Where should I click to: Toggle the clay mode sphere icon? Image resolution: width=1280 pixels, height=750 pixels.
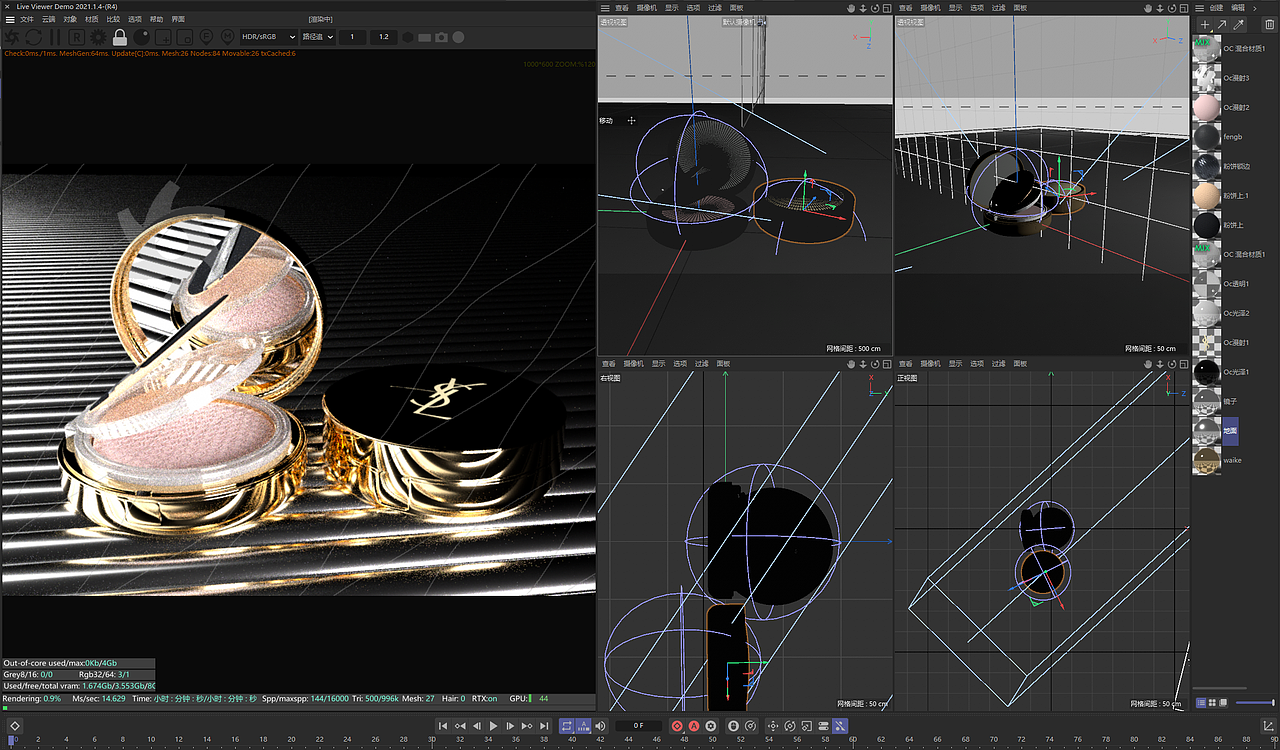tap(141, 37)
